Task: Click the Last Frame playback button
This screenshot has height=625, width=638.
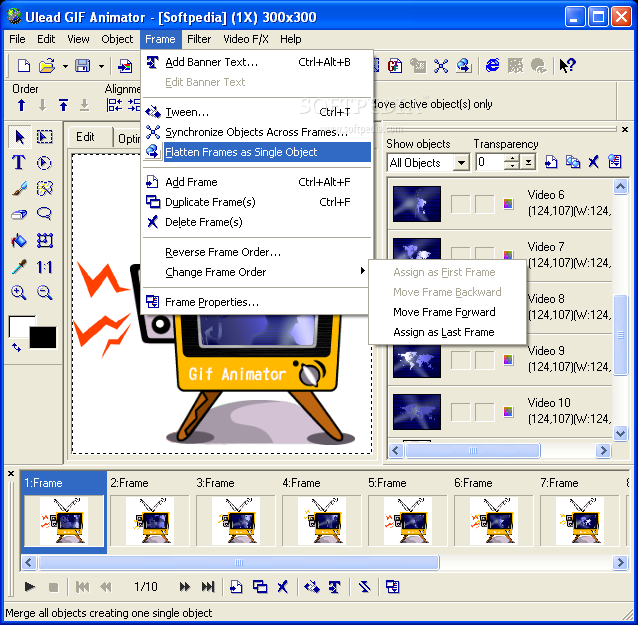Action: (x=208, y=586)
